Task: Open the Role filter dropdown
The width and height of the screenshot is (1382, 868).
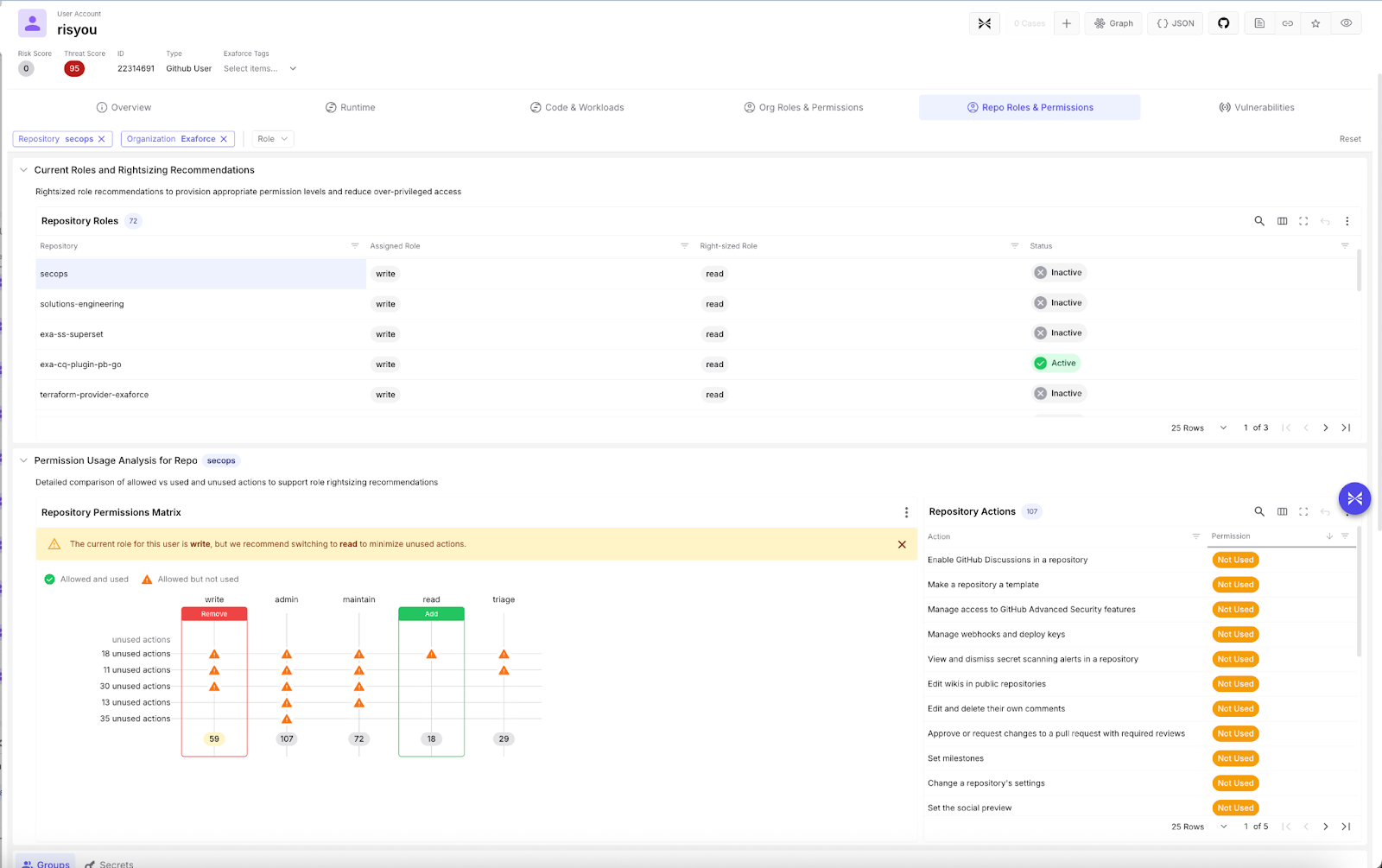Action: coord(272,139)
